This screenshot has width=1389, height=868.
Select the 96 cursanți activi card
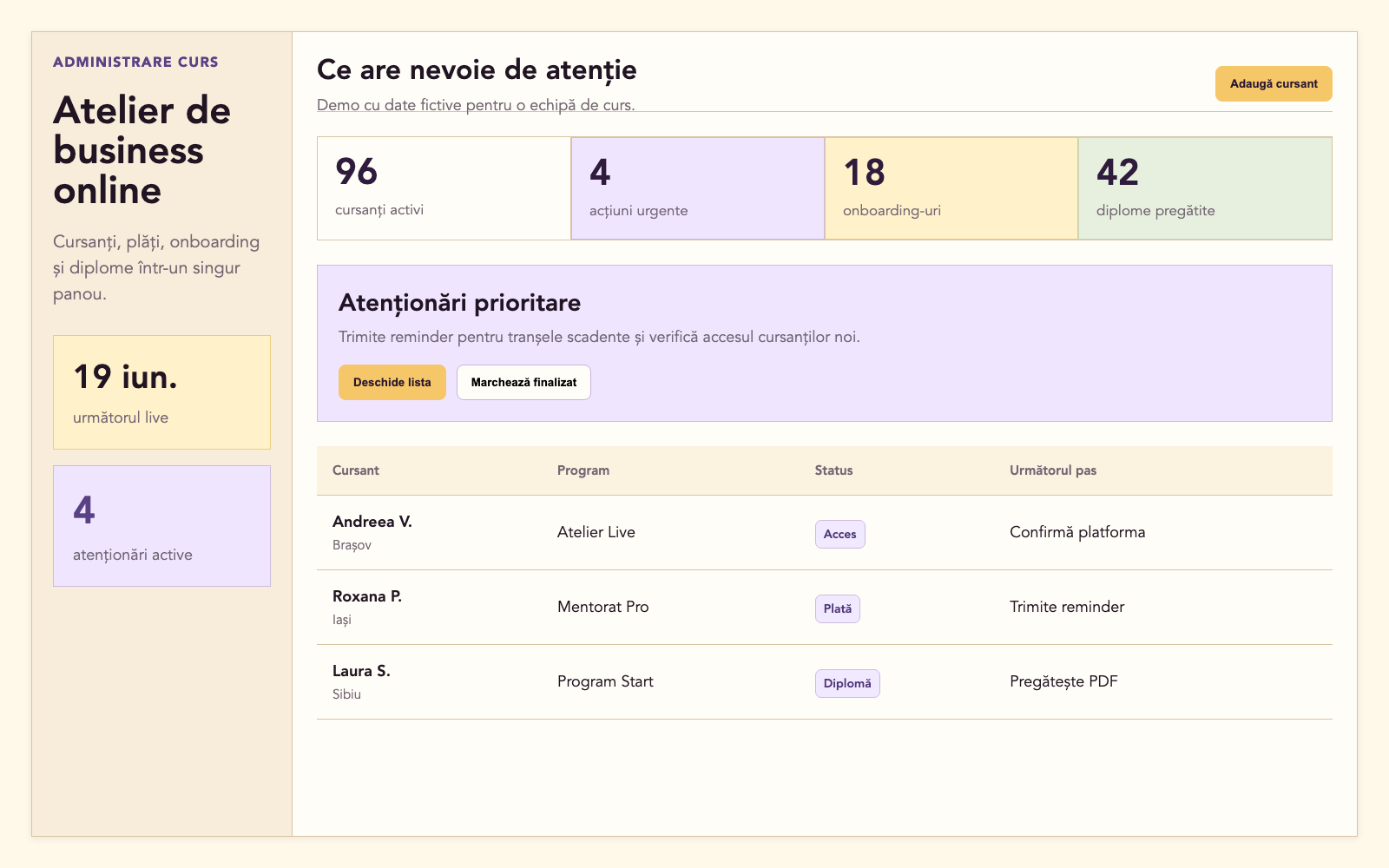coord(444,188)
